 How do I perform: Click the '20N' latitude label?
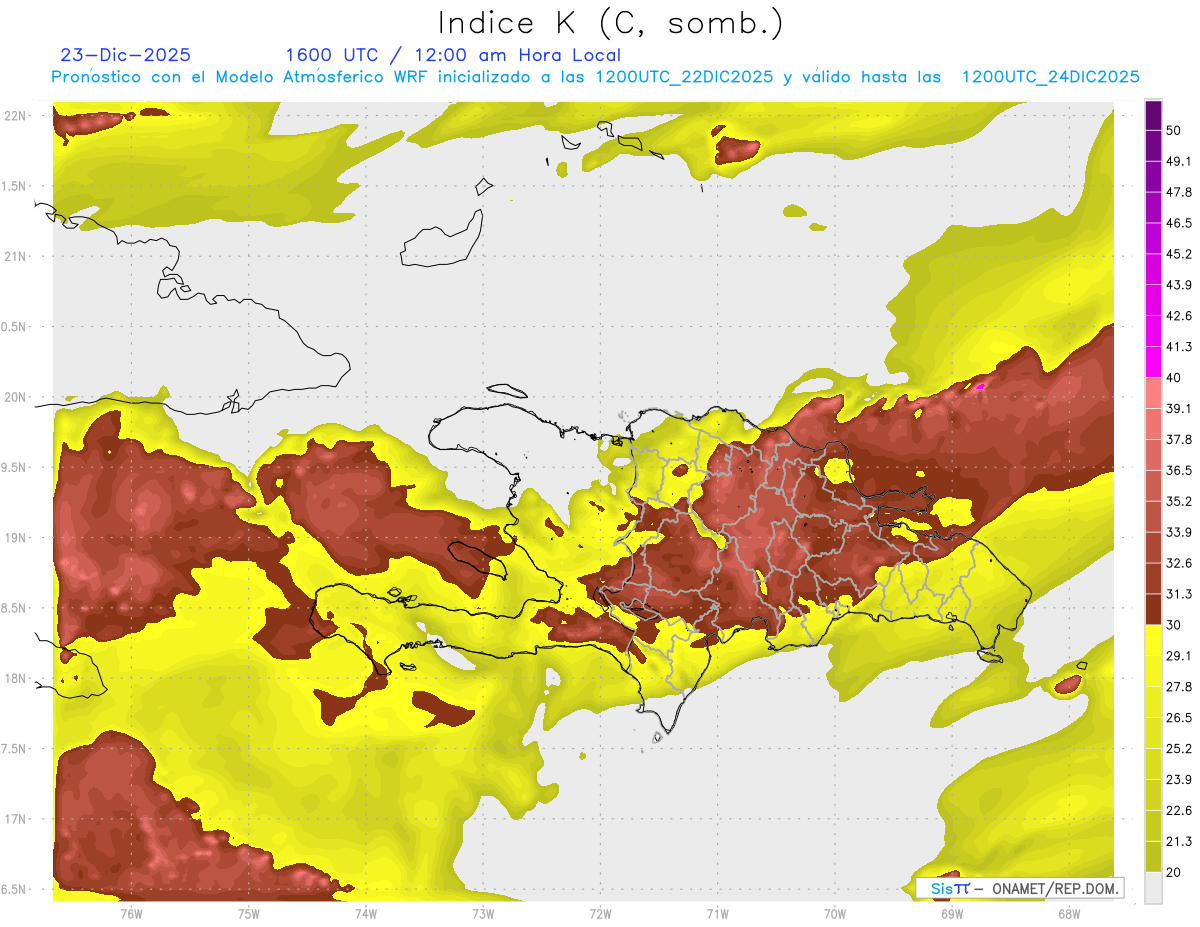pyautogui.click(x=14, y=397)
